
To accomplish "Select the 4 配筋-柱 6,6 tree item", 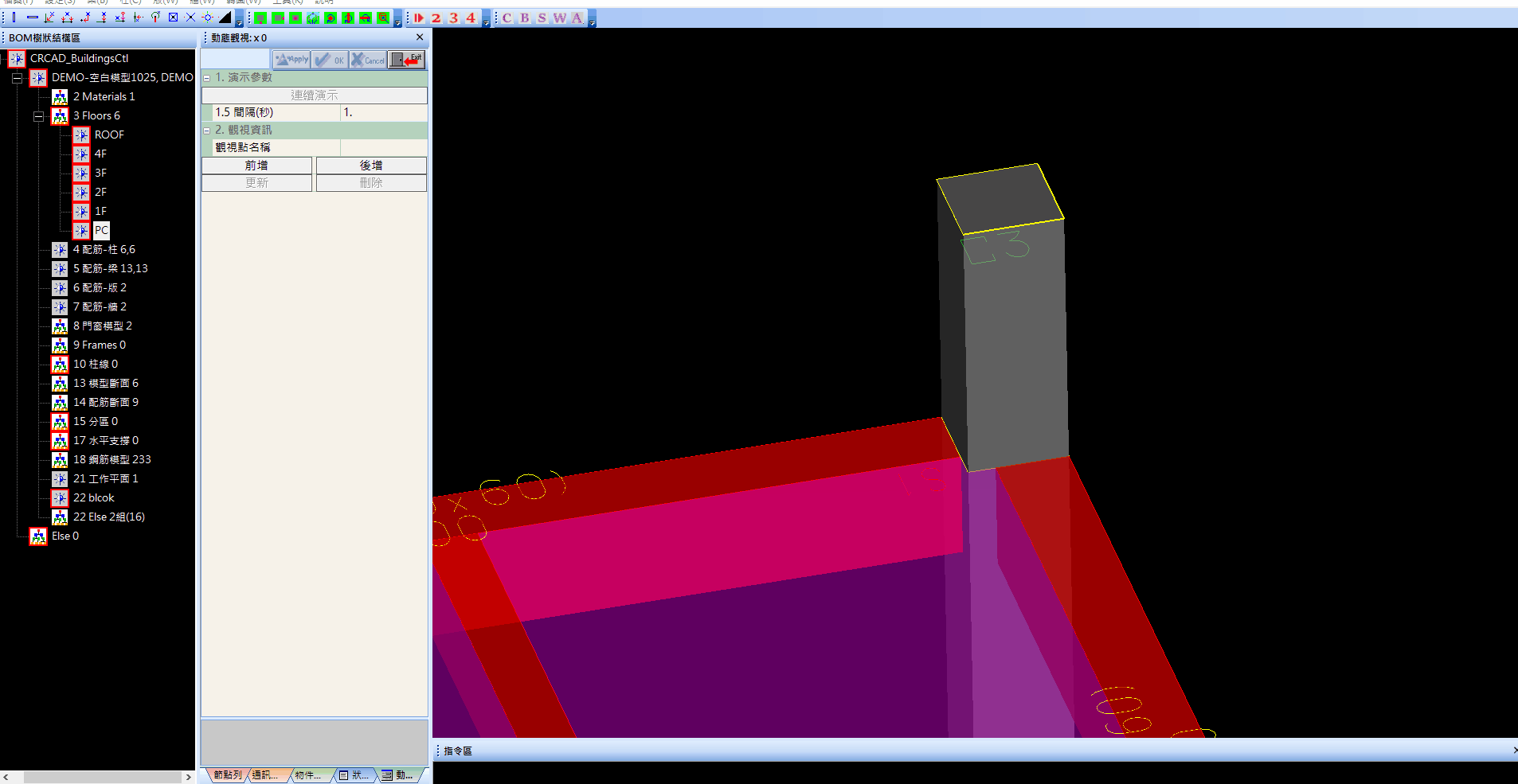I will click(x=104, y=250).
